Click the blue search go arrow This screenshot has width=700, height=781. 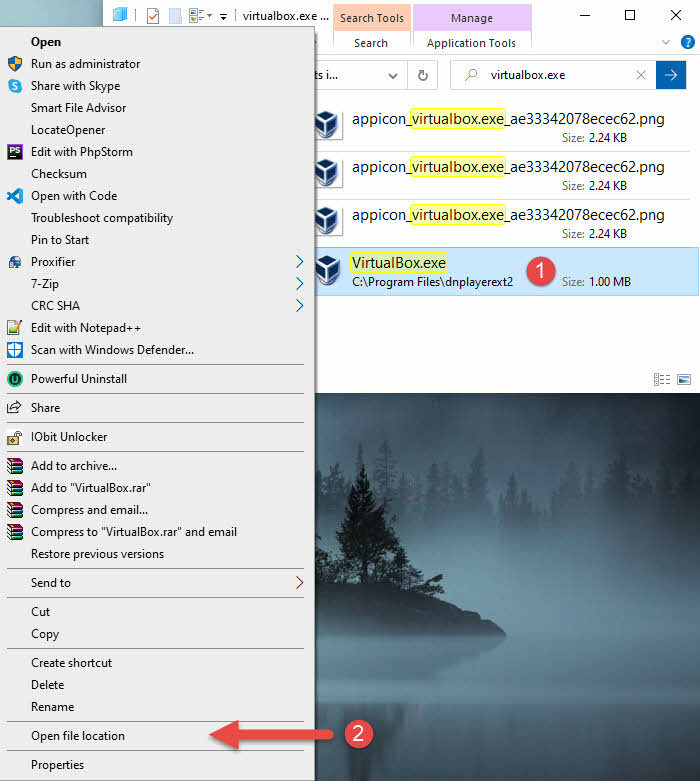(x=671, y=75)
